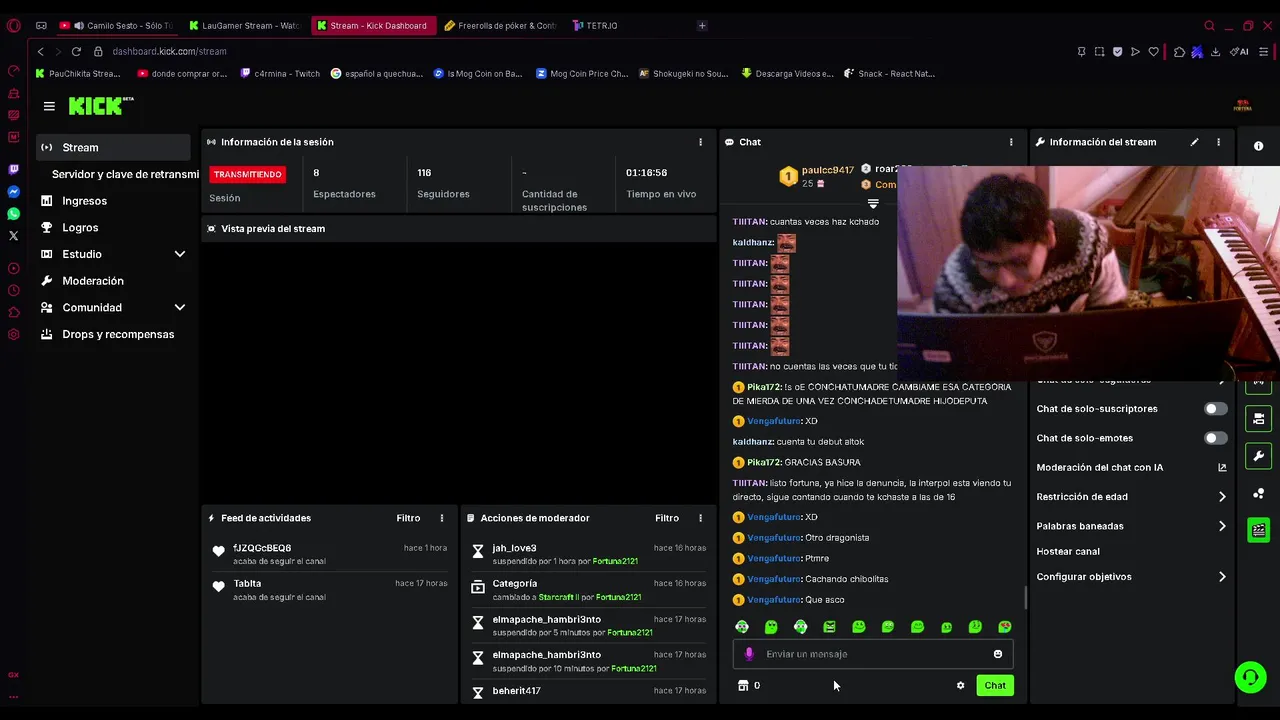The height and width of the screenshot is (720, 1280).
Task: Click the heart bookmark icon in the address bar
Action: tap(1153, 52)
